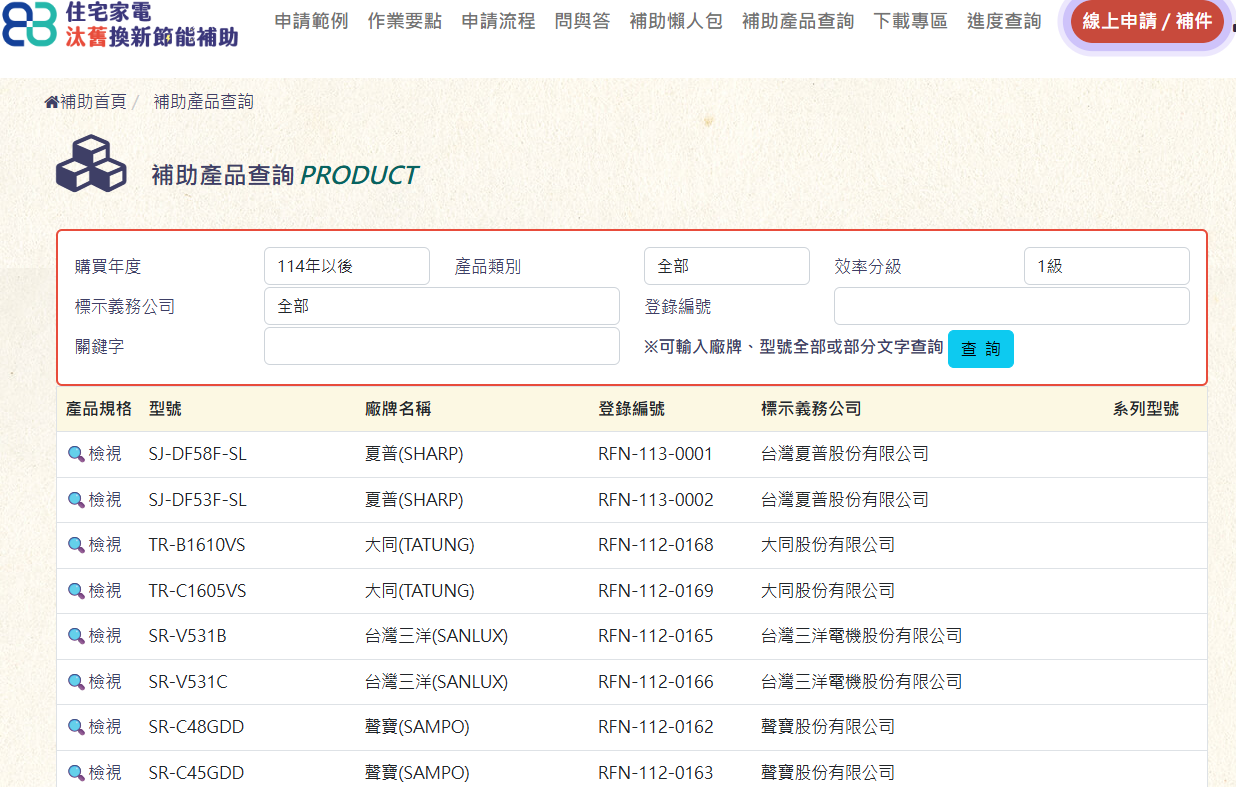
Task: Click 台灣三洋(SANLUX) brand in SR-V531B row
Action: (437, 636)
